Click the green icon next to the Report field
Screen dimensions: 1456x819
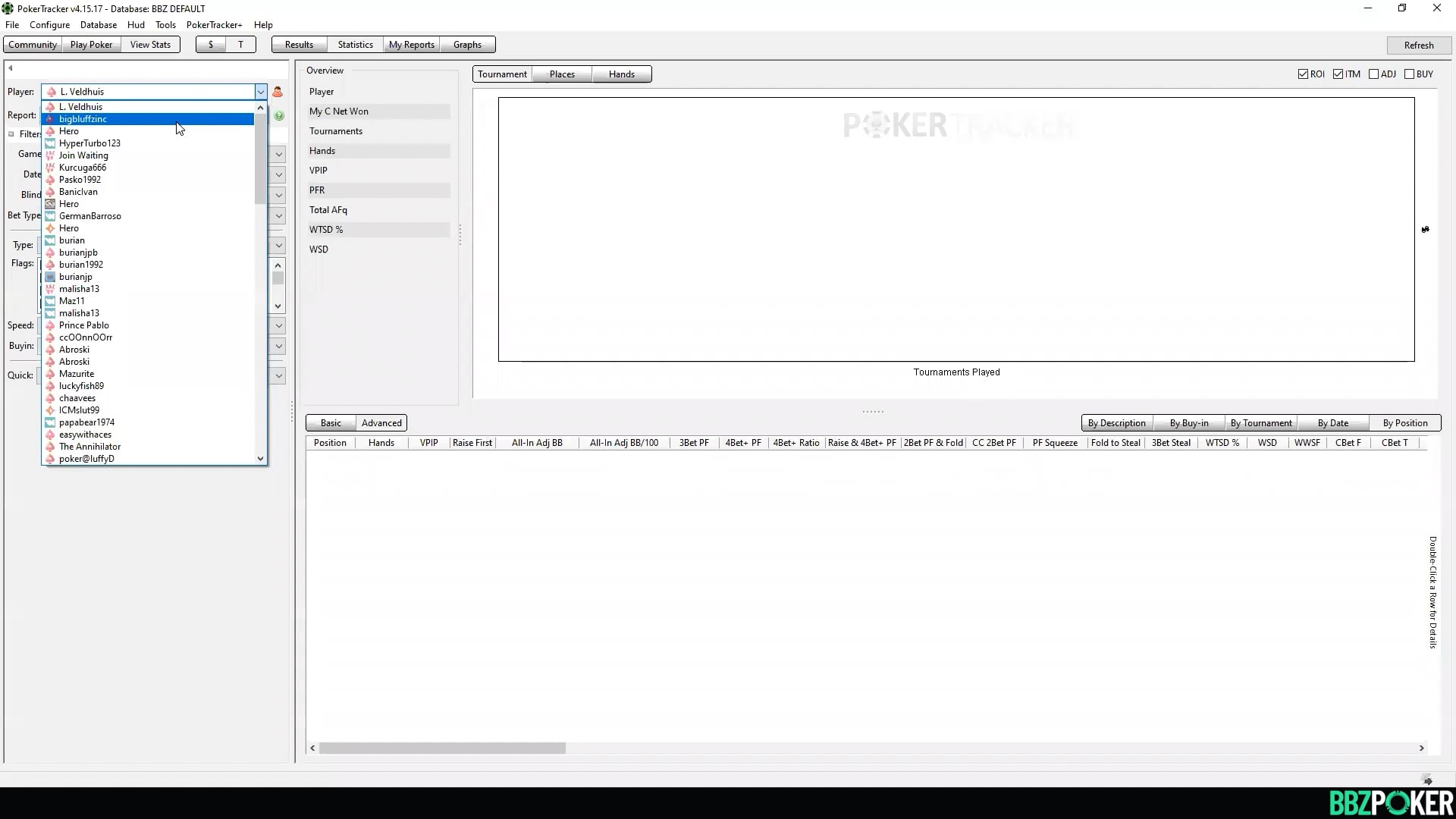(279, 116)
